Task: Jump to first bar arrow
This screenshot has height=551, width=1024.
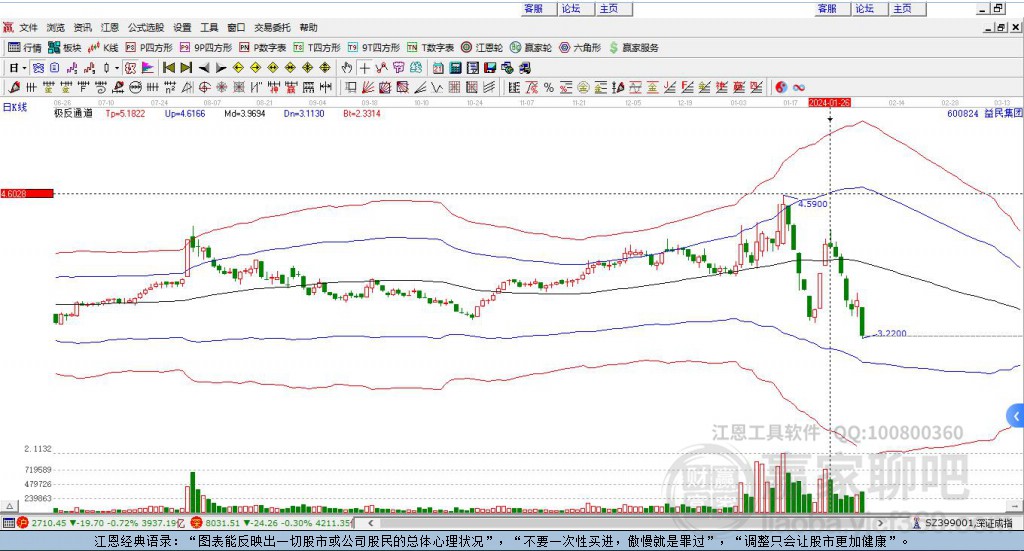Action: click(168, 68)
